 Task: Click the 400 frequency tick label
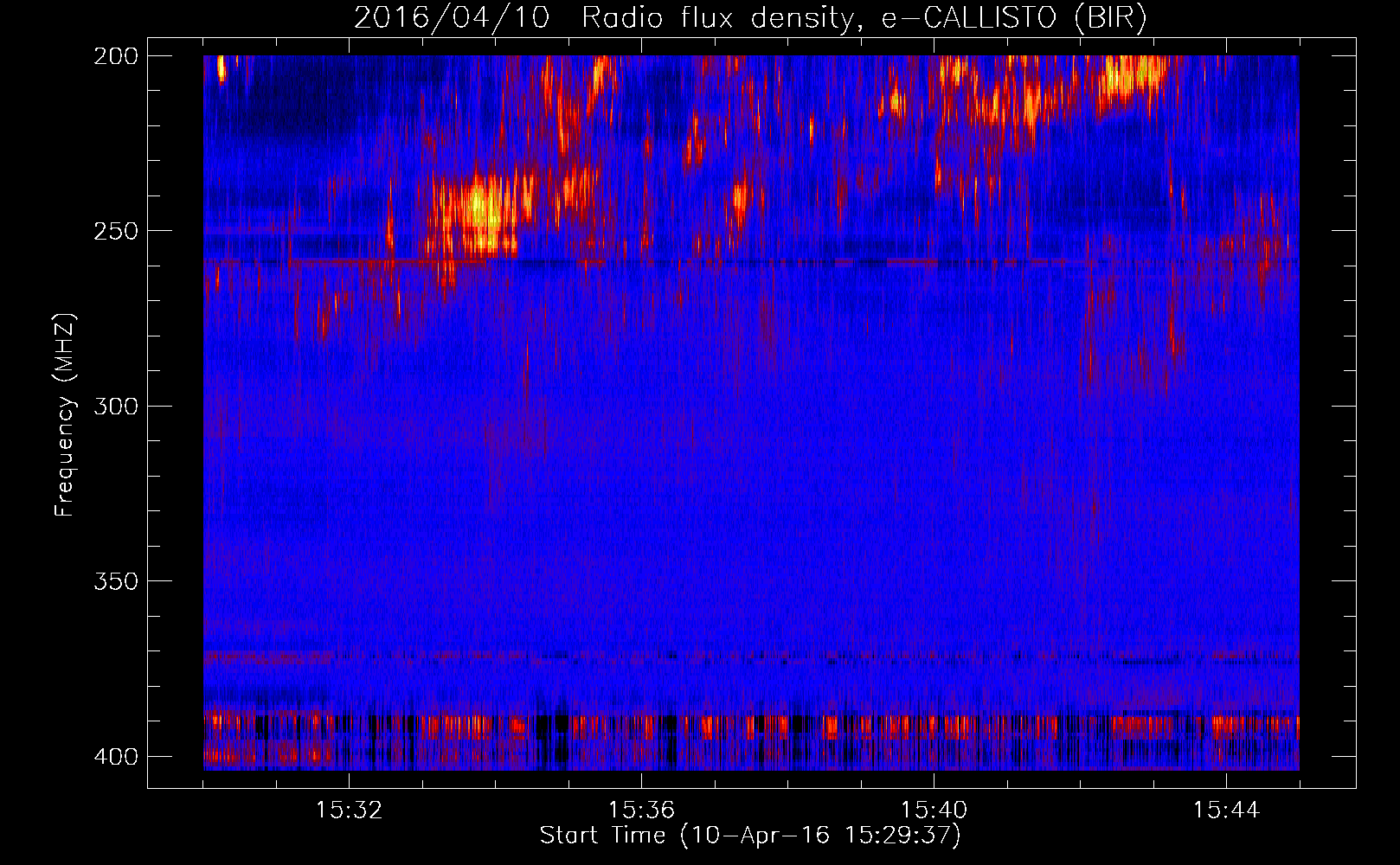(116, 756)
